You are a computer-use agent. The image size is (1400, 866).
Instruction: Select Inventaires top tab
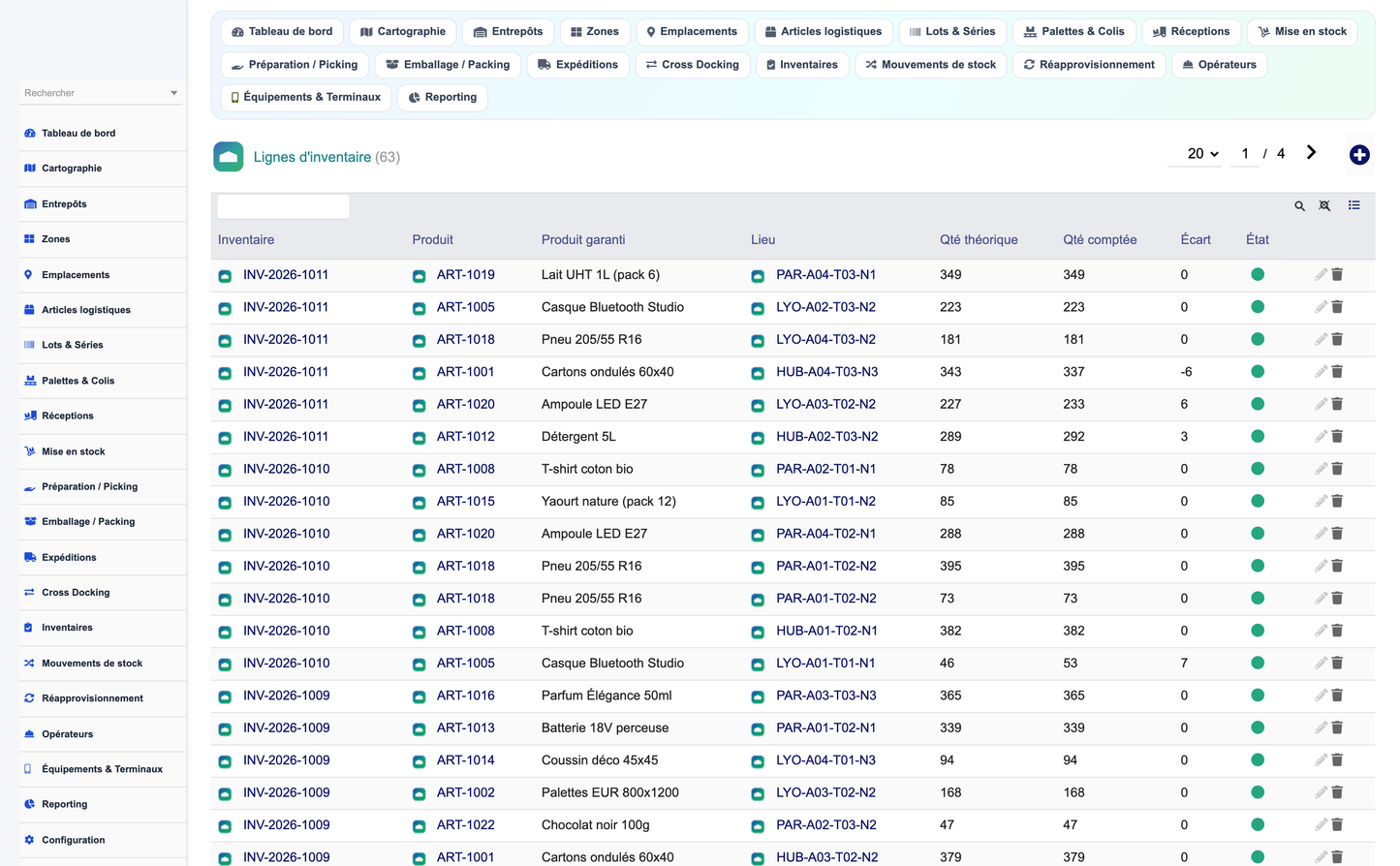pyautogui.click(x=802, y=65)
